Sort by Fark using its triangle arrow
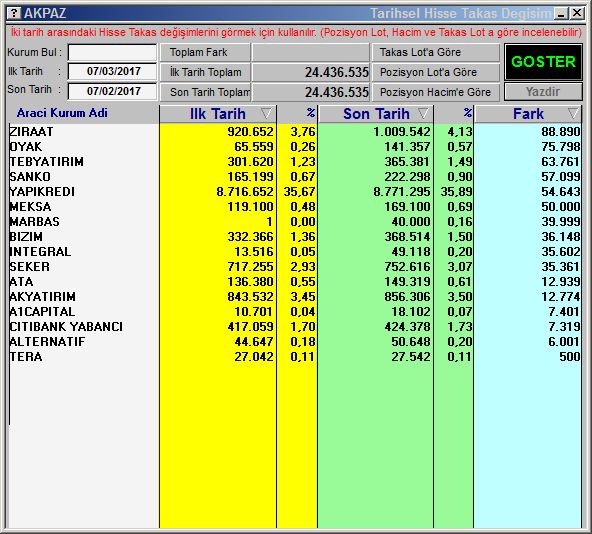Image resolution: width=592 pixels, height=534 pixels. (573, 113)
